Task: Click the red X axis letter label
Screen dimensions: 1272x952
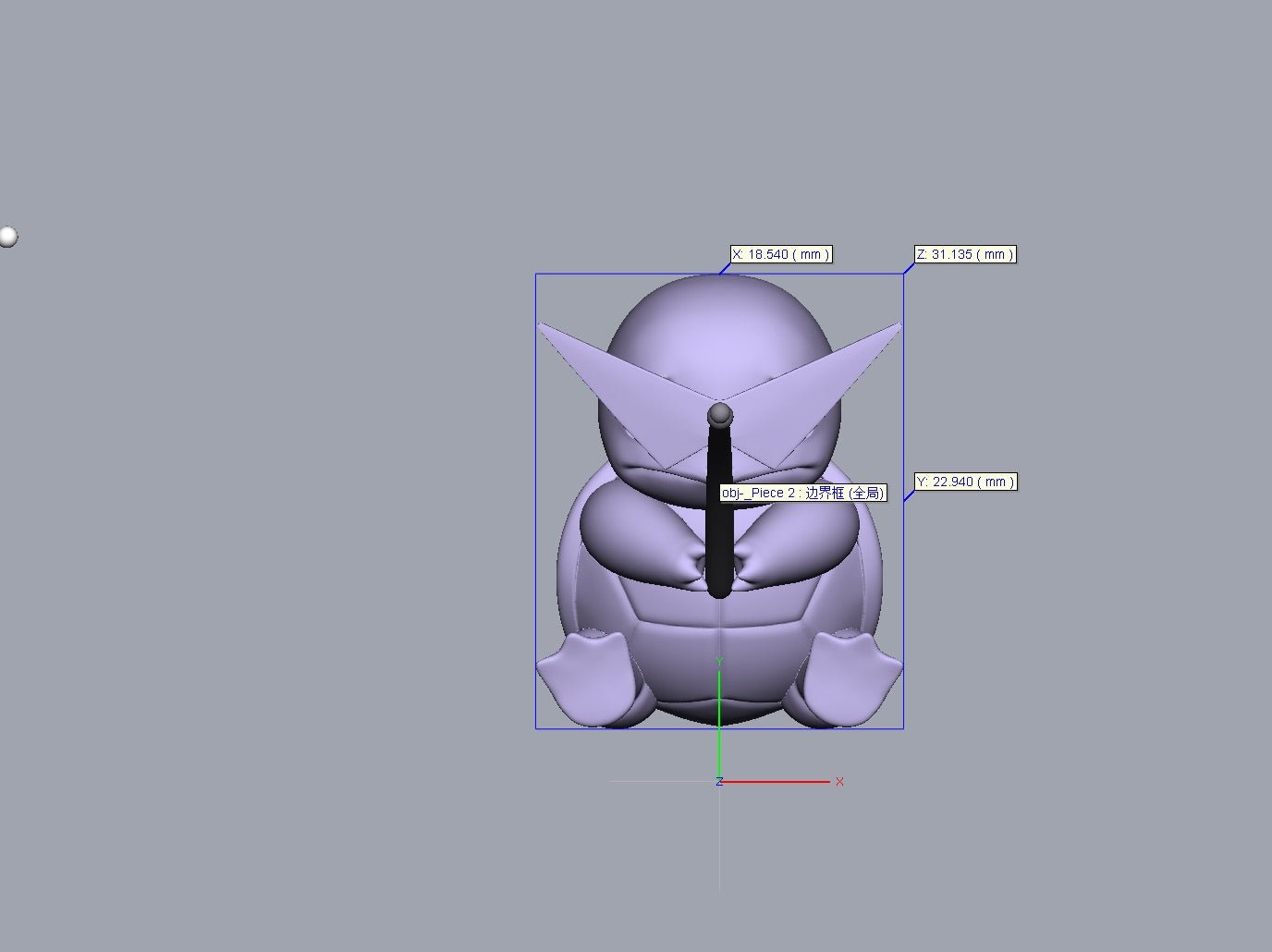Action: tap(839, 782)
